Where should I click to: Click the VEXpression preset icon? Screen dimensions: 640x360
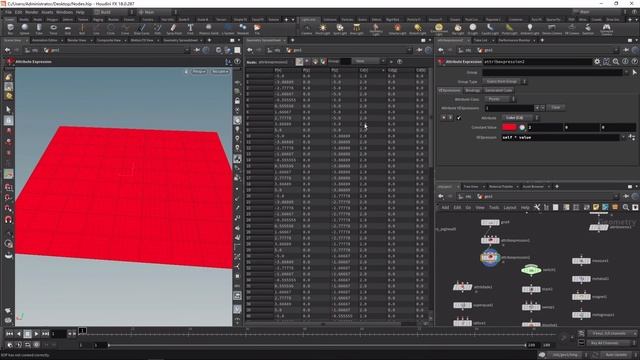coord(632,138)
